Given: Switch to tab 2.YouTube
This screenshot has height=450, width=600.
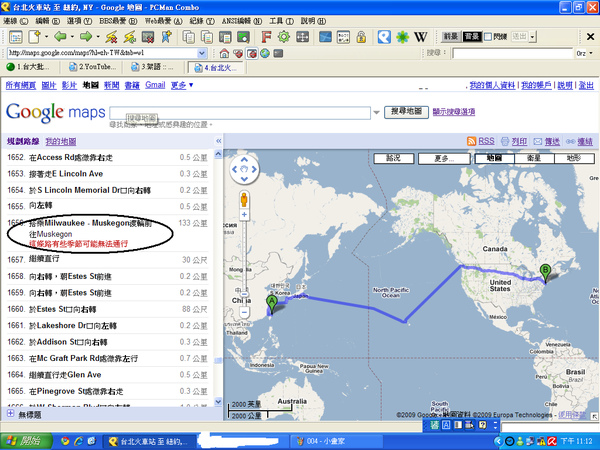Looking at the screenshot, I should point(92,67).
